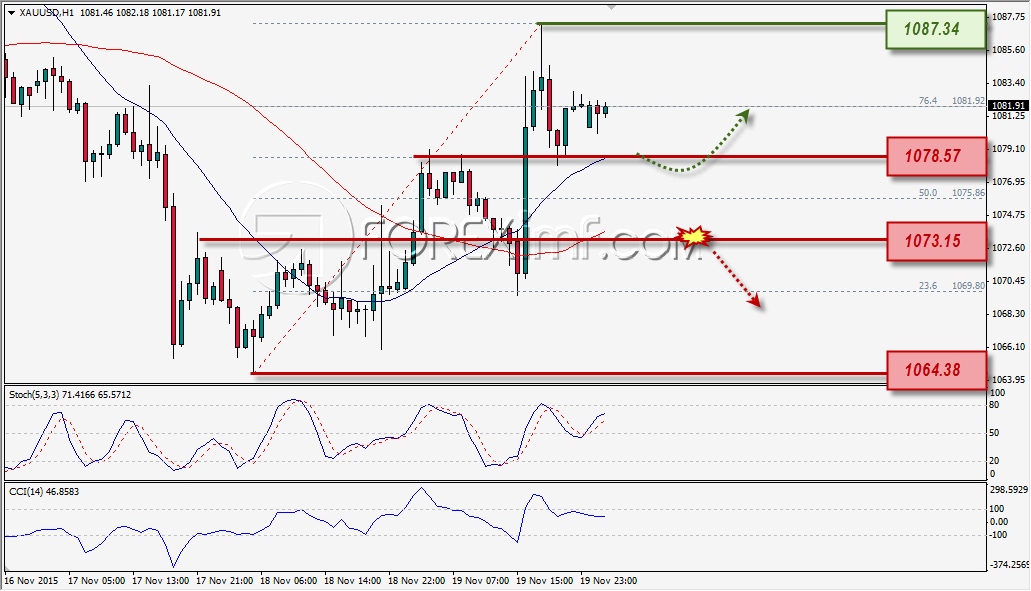Click the green dotted upward arrow head
1031x591 pixels.
(744, 116)
